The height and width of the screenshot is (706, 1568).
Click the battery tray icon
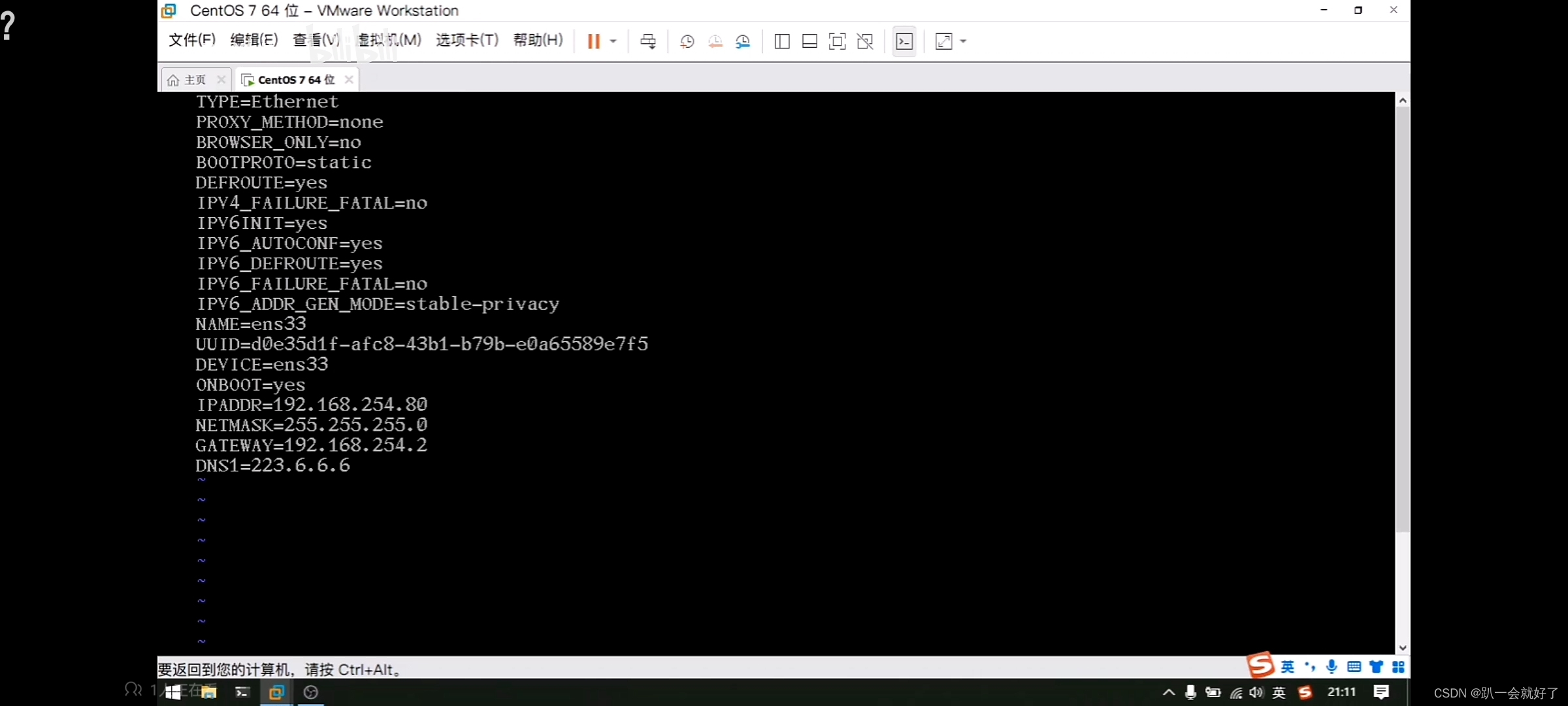point(1213,692)
